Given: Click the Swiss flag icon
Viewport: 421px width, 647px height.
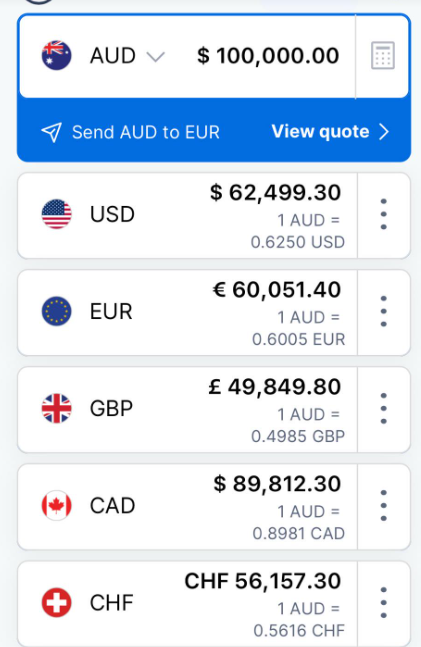Looking at the screenshot, I should (57, 602).
